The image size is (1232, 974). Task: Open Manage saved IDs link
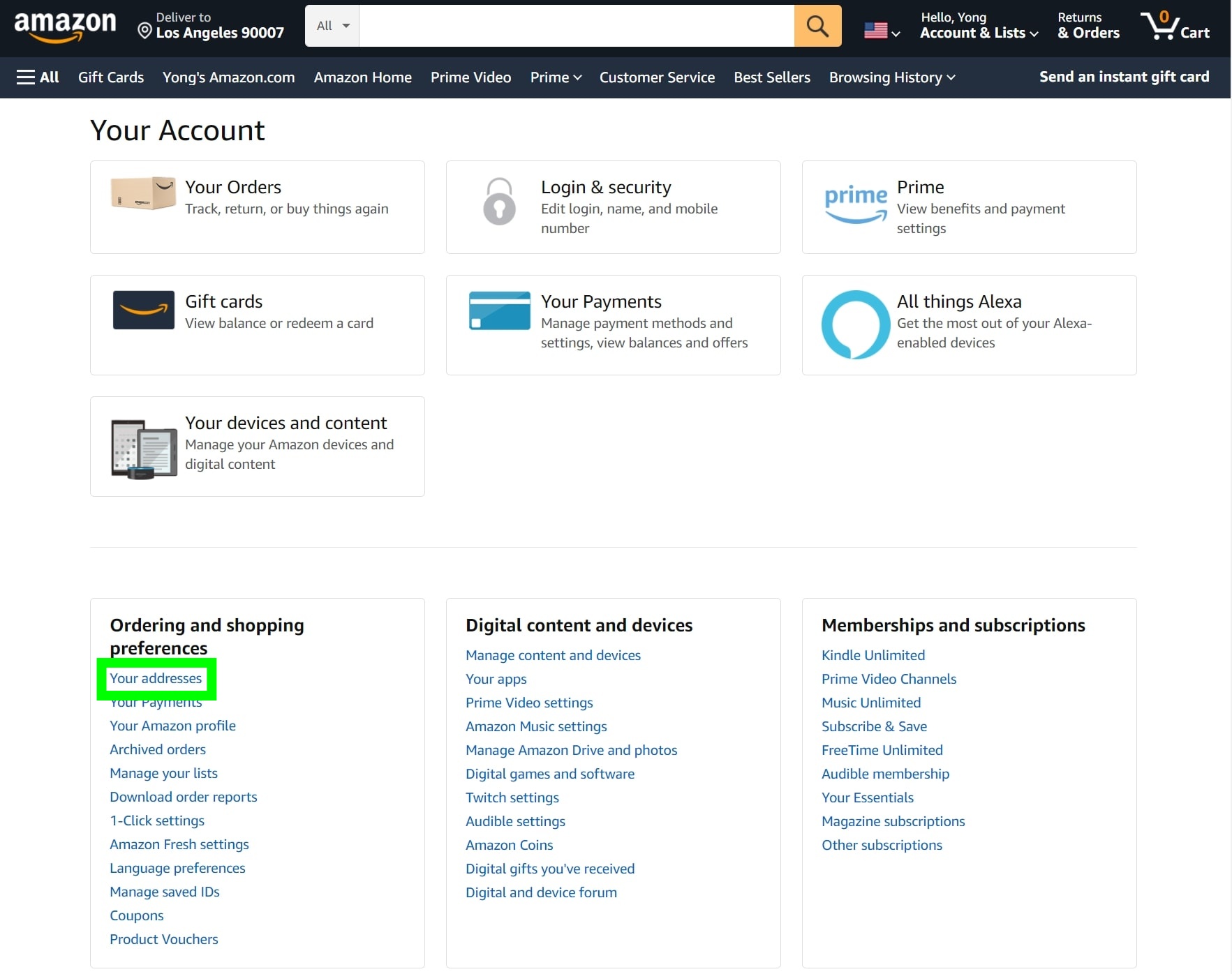[x=165, y=892]
